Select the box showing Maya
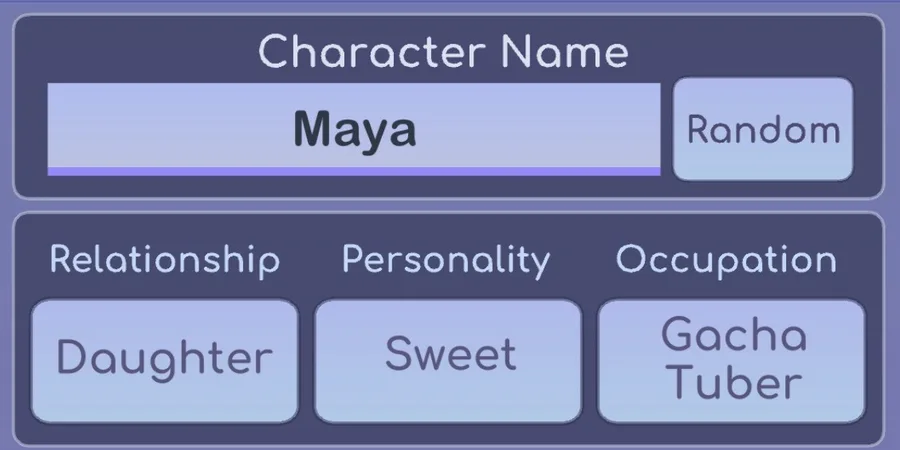 click(x=354, y=129)
